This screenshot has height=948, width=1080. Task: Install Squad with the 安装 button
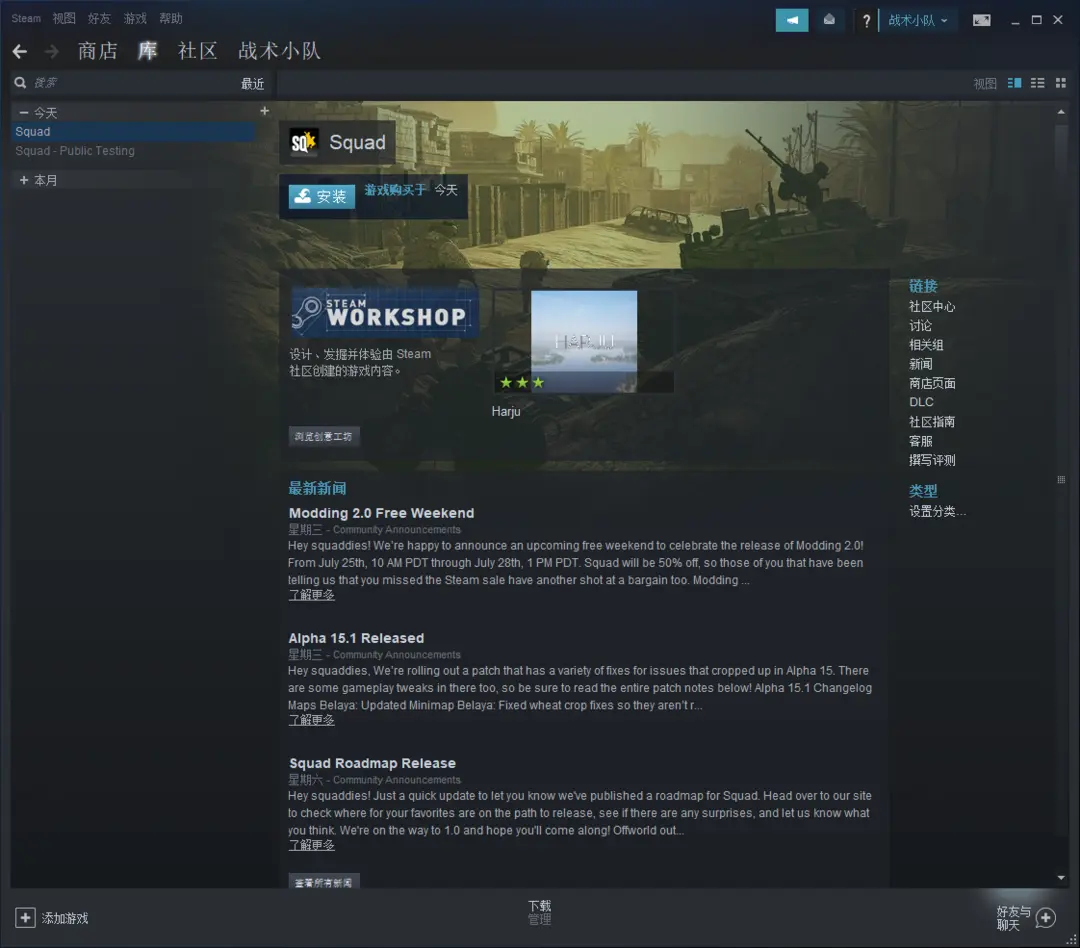coord(322,196)
